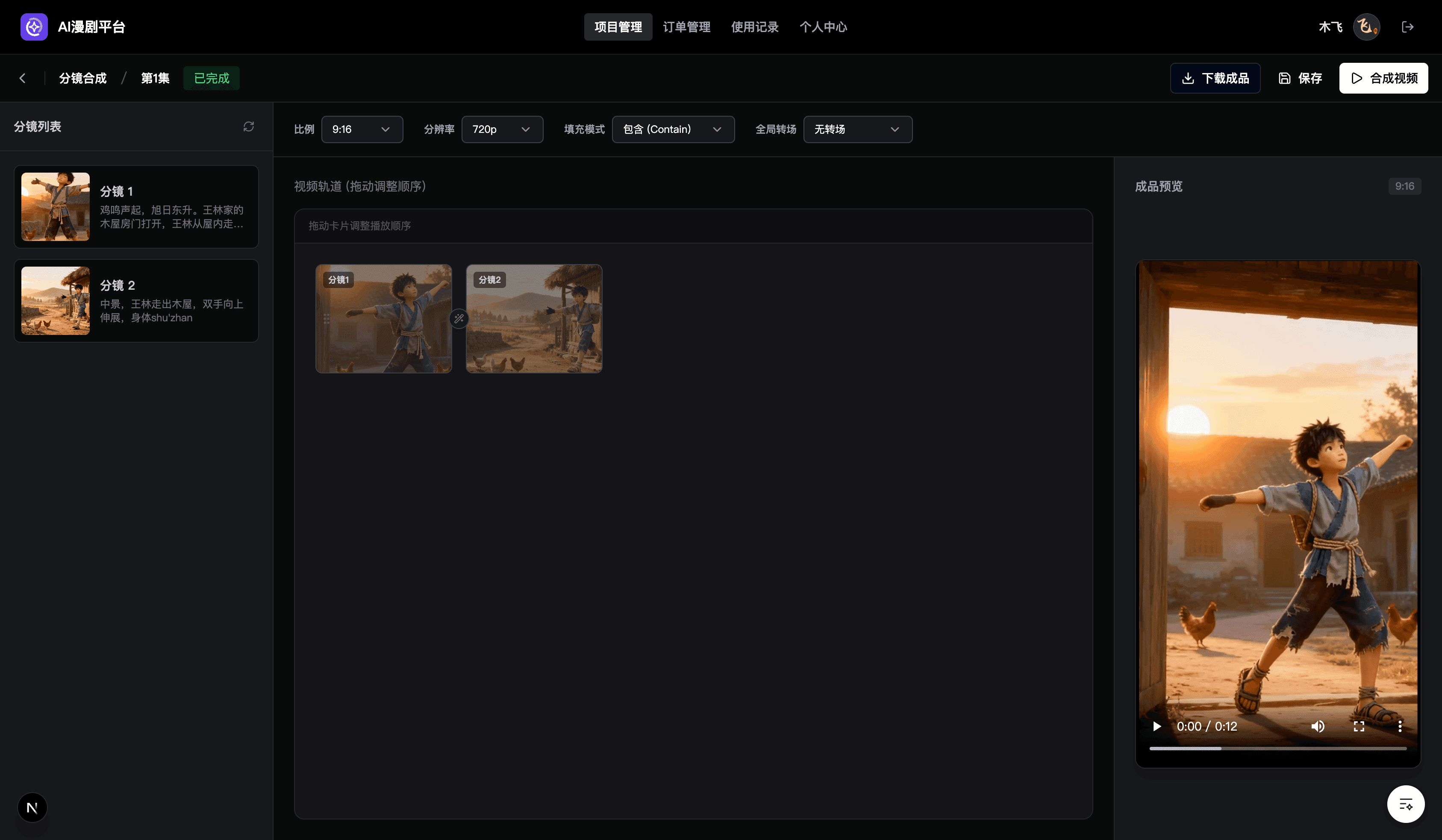Open the 填充模式 Contain dropdown
1442x840 pixels.
673,129
